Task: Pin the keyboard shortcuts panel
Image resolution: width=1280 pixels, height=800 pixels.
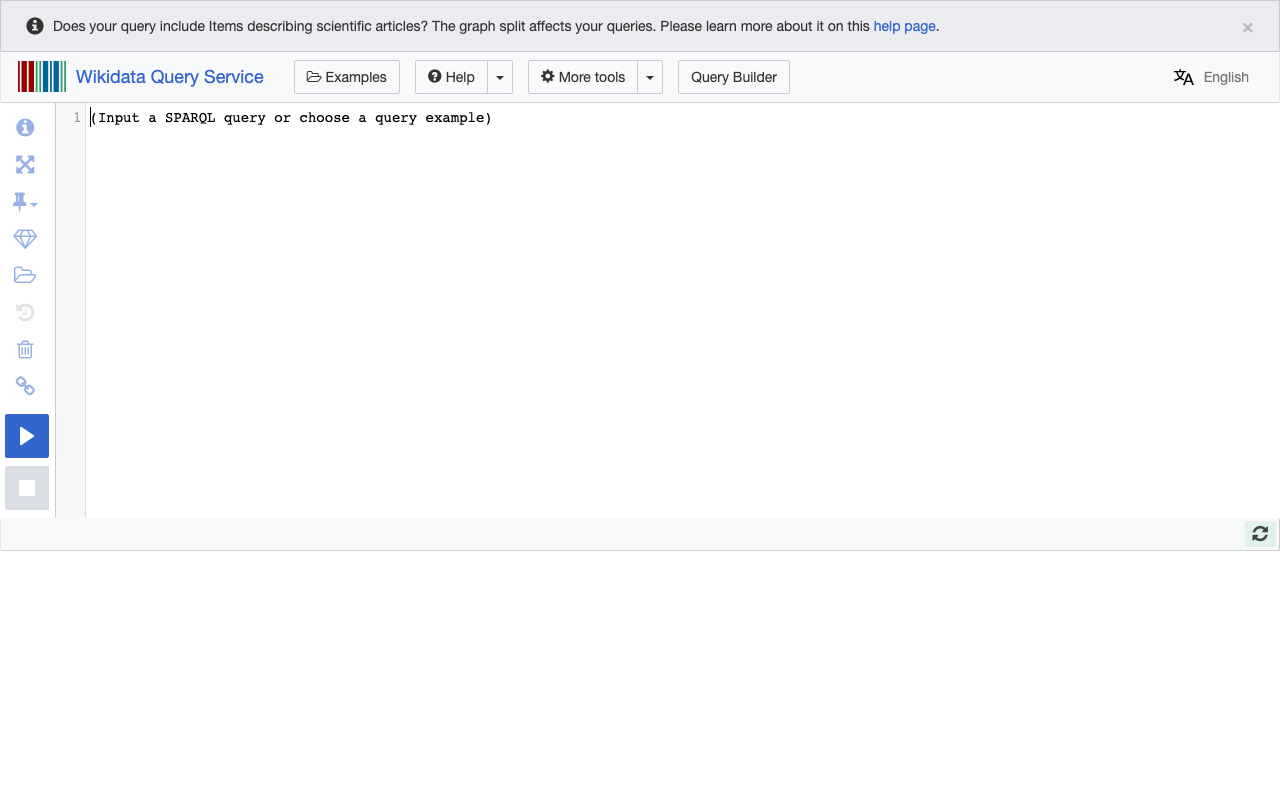Action: [21, 200]
